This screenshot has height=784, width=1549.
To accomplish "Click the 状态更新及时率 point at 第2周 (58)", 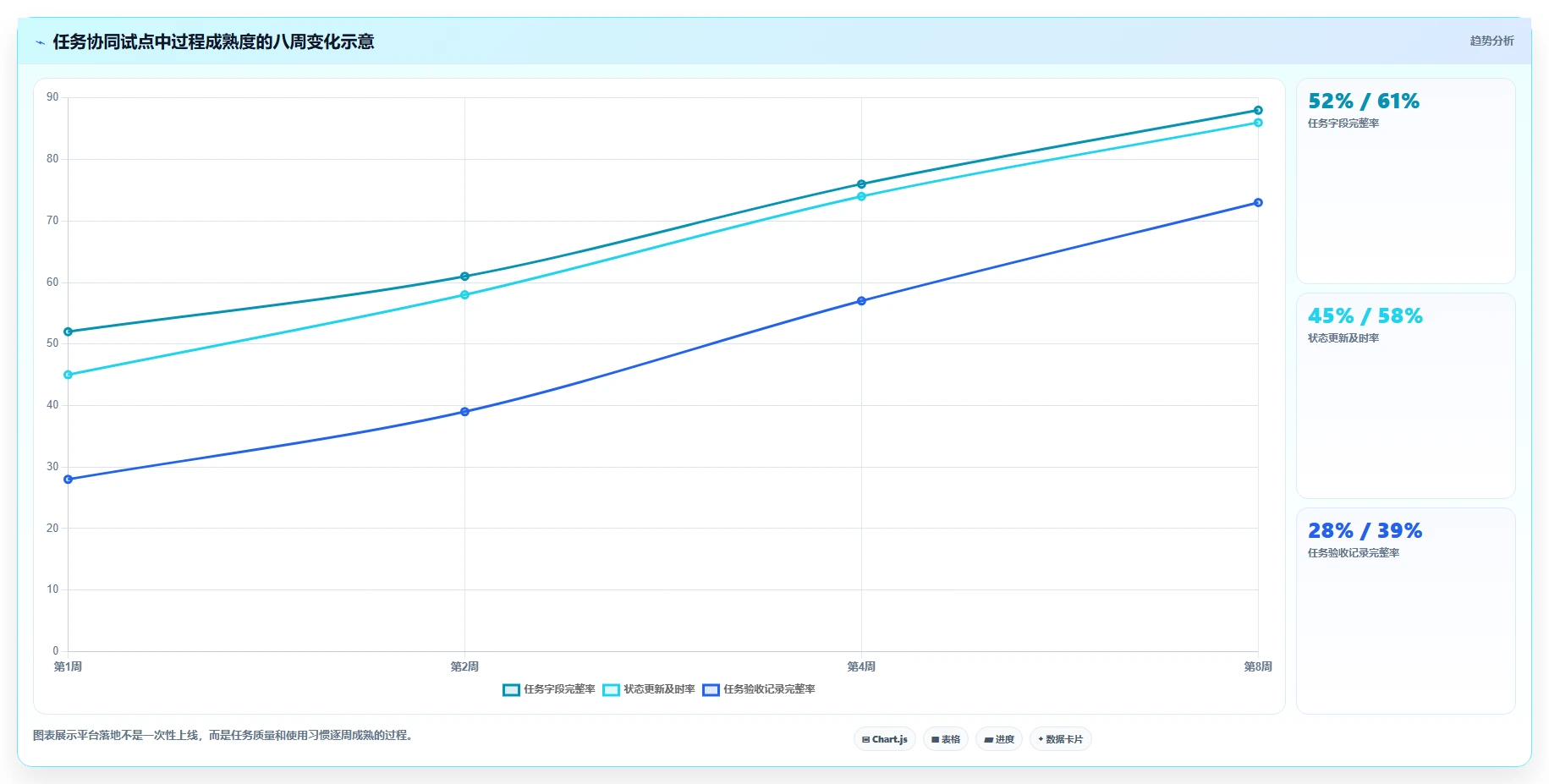I will click(x=464, y=295).
